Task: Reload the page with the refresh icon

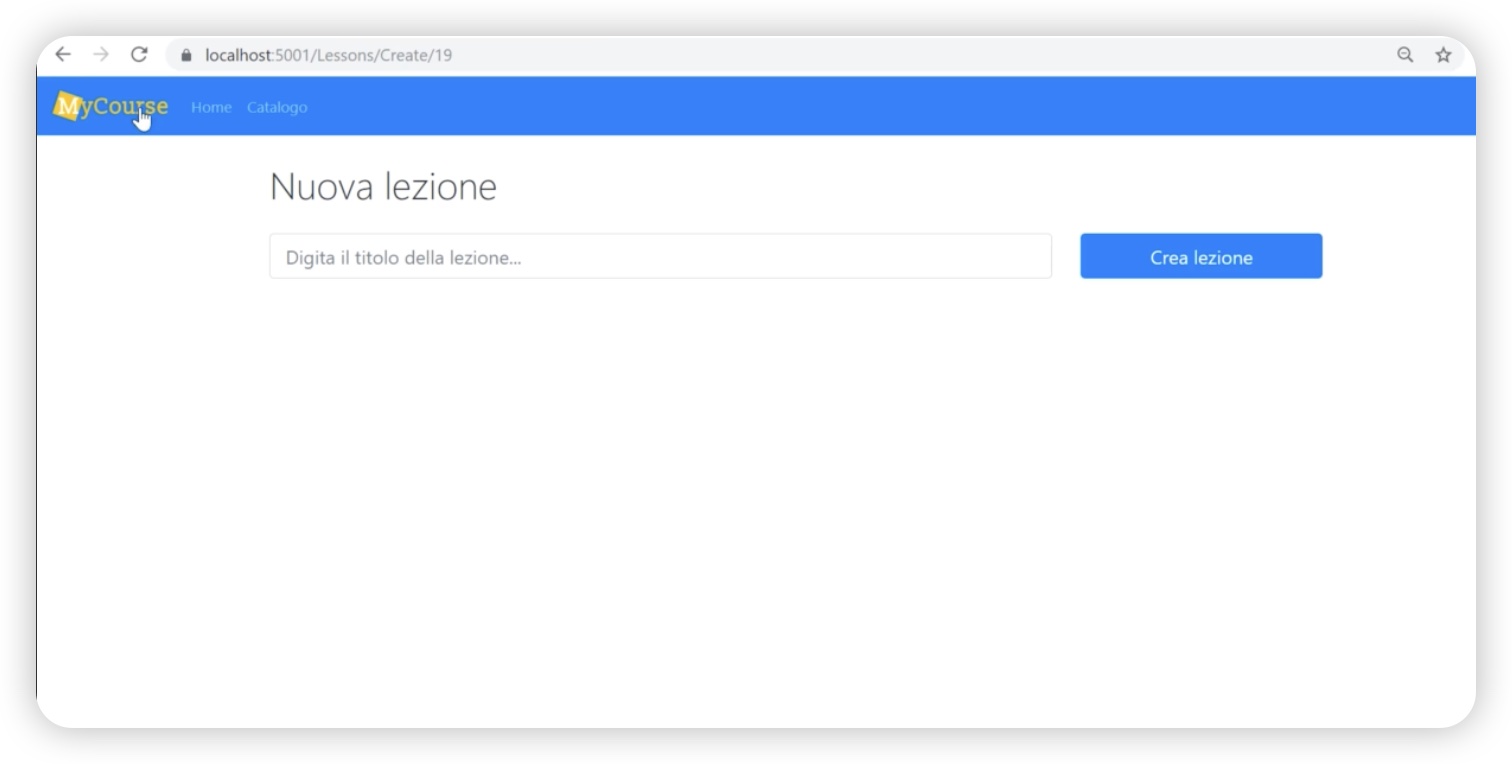Action: tap(139, 55)
